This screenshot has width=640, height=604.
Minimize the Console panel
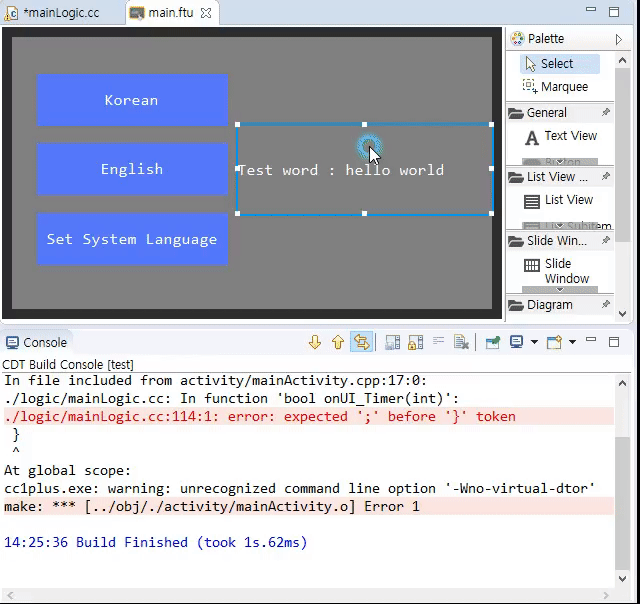[x=591, y=340]
